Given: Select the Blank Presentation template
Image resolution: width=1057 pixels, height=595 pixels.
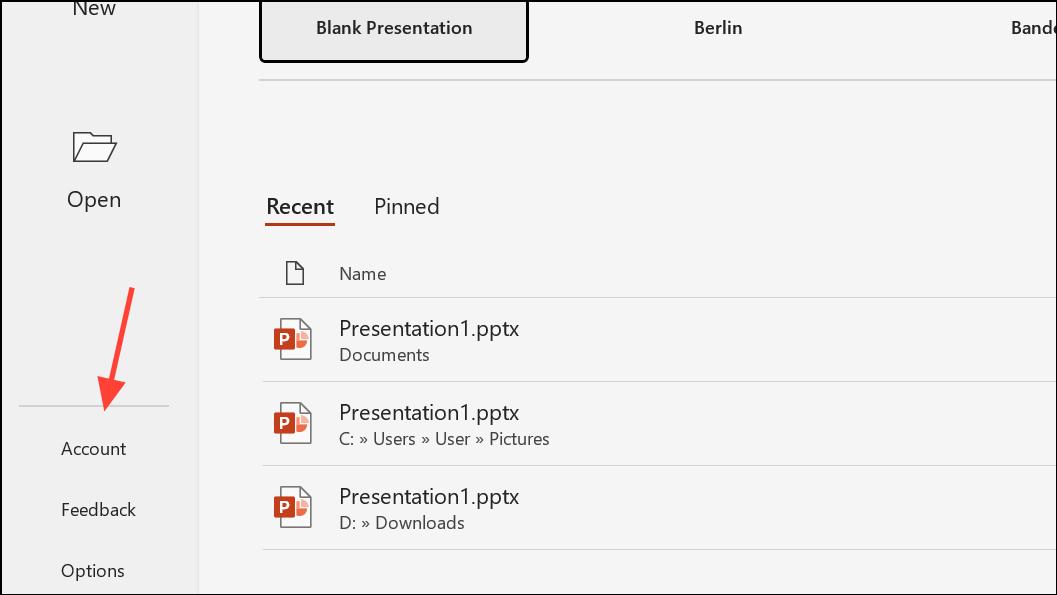Looking at the screenshot, I should (x=393, y=28).
